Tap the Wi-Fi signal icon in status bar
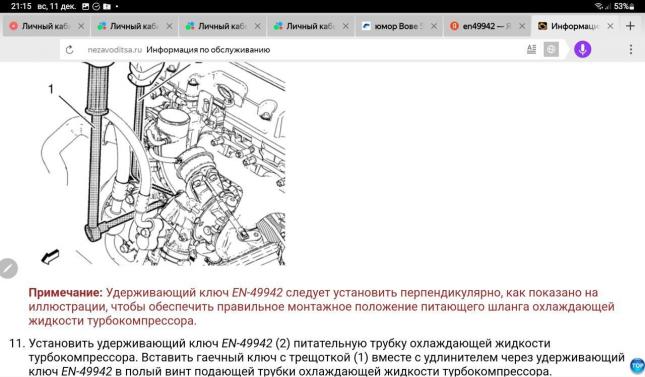The width and height of the screenshot is (645, 377). coord(600,6)
